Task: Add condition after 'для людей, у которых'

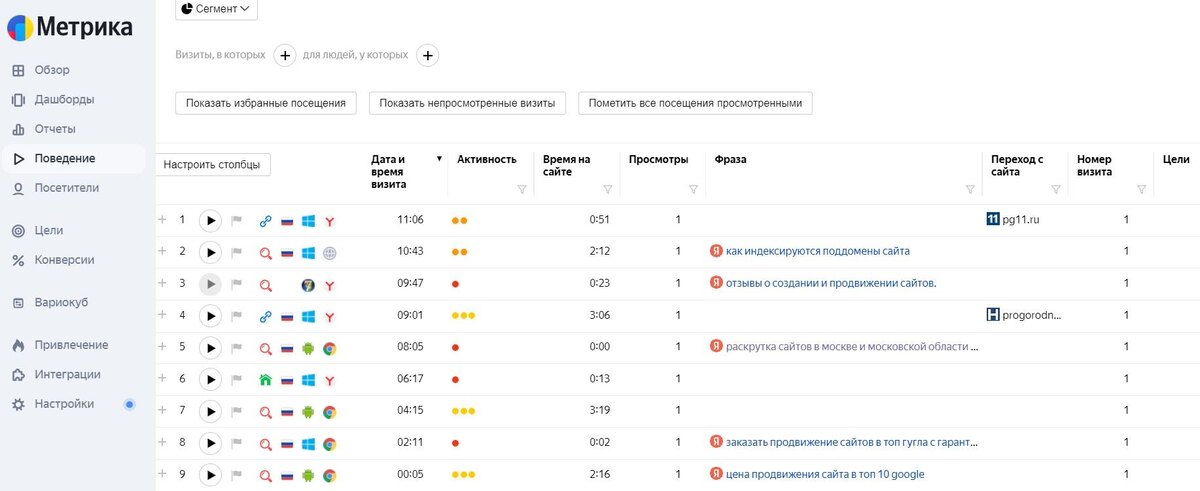Action: click(428, 55)
